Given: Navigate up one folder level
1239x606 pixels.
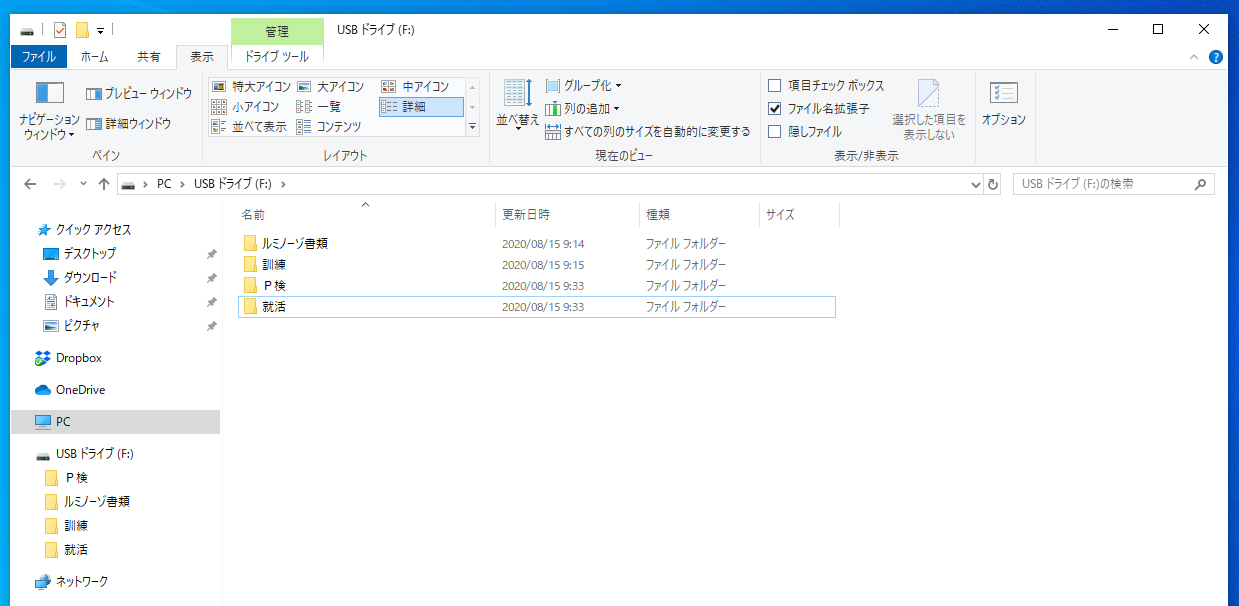Looking at the screenshot, I should point(104,184).
